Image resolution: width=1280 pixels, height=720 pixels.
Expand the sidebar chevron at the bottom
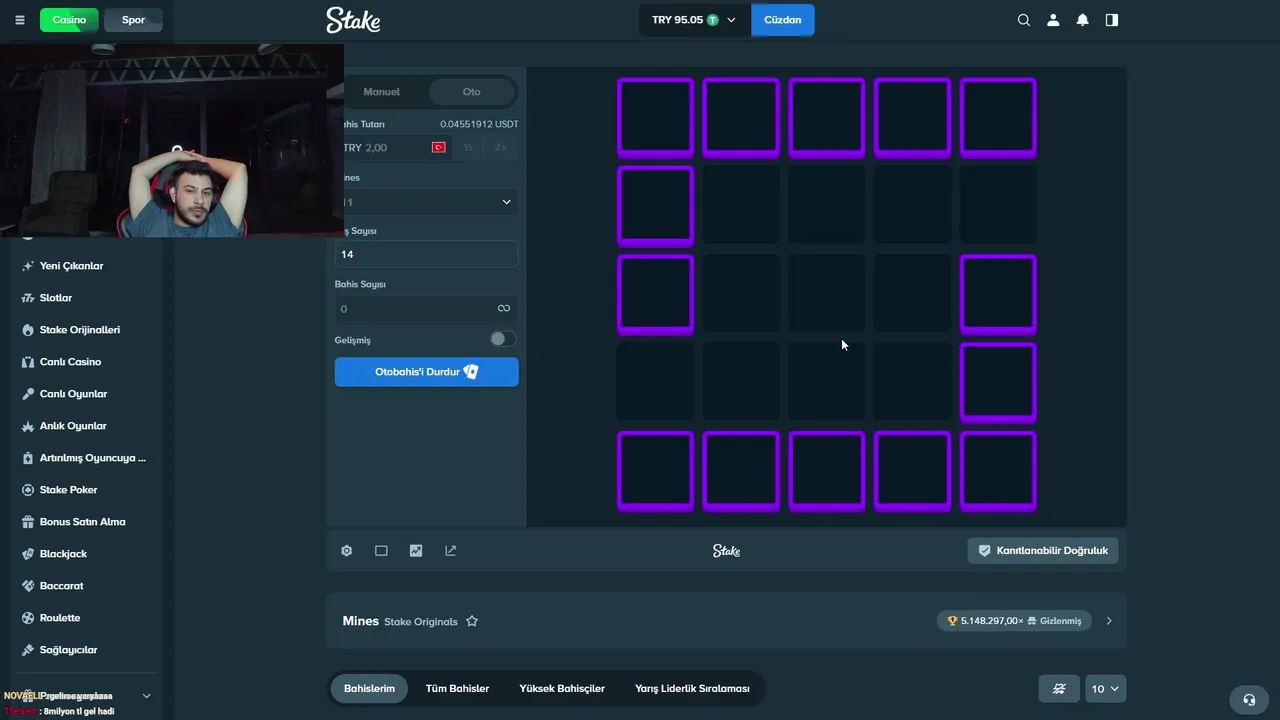(146, 696)
